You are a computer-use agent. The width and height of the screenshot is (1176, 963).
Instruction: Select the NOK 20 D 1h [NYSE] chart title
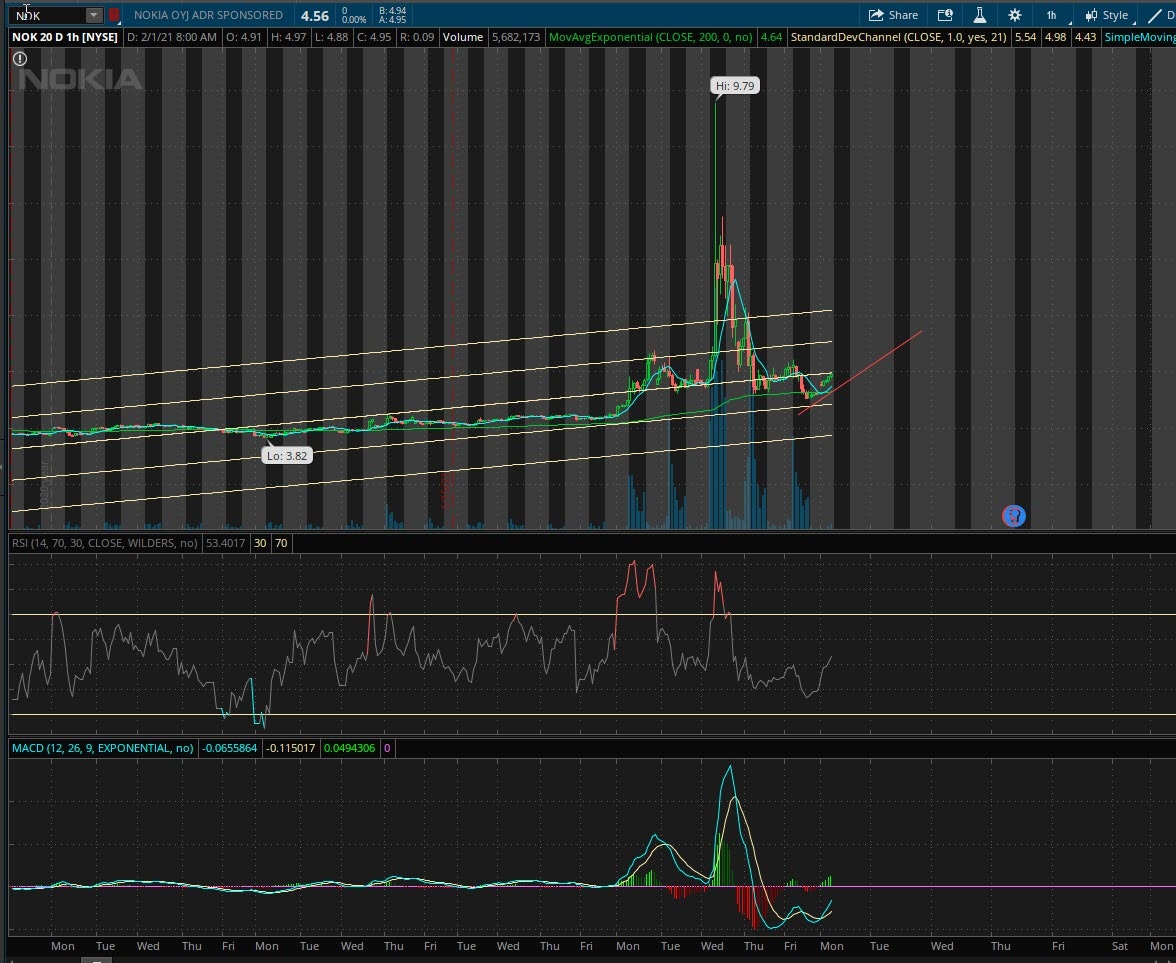click(x=64, y=37)
